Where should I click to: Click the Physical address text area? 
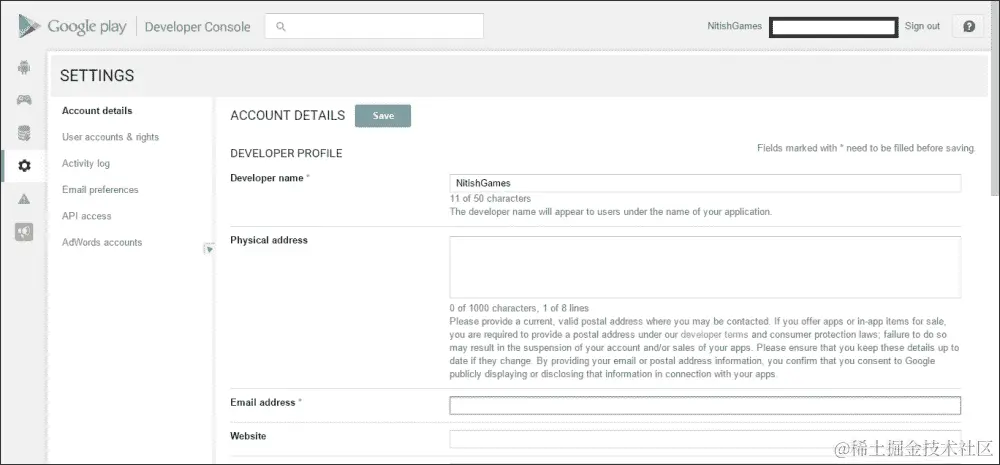coord(705,267)
